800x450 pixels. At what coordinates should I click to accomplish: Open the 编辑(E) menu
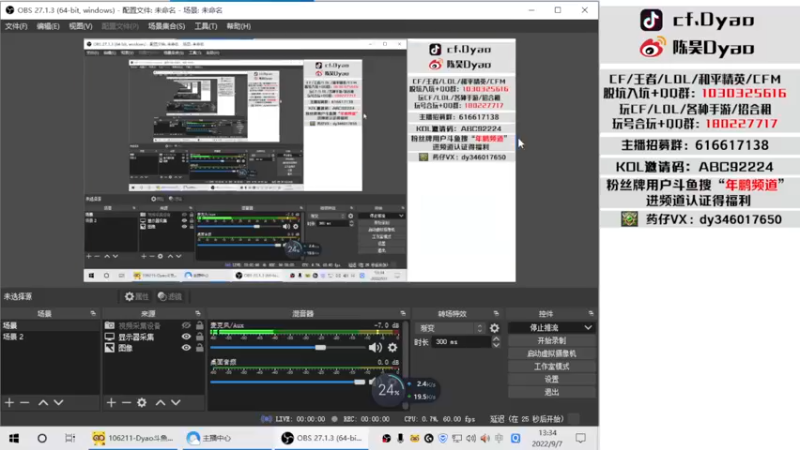click(x=48, y=26)
